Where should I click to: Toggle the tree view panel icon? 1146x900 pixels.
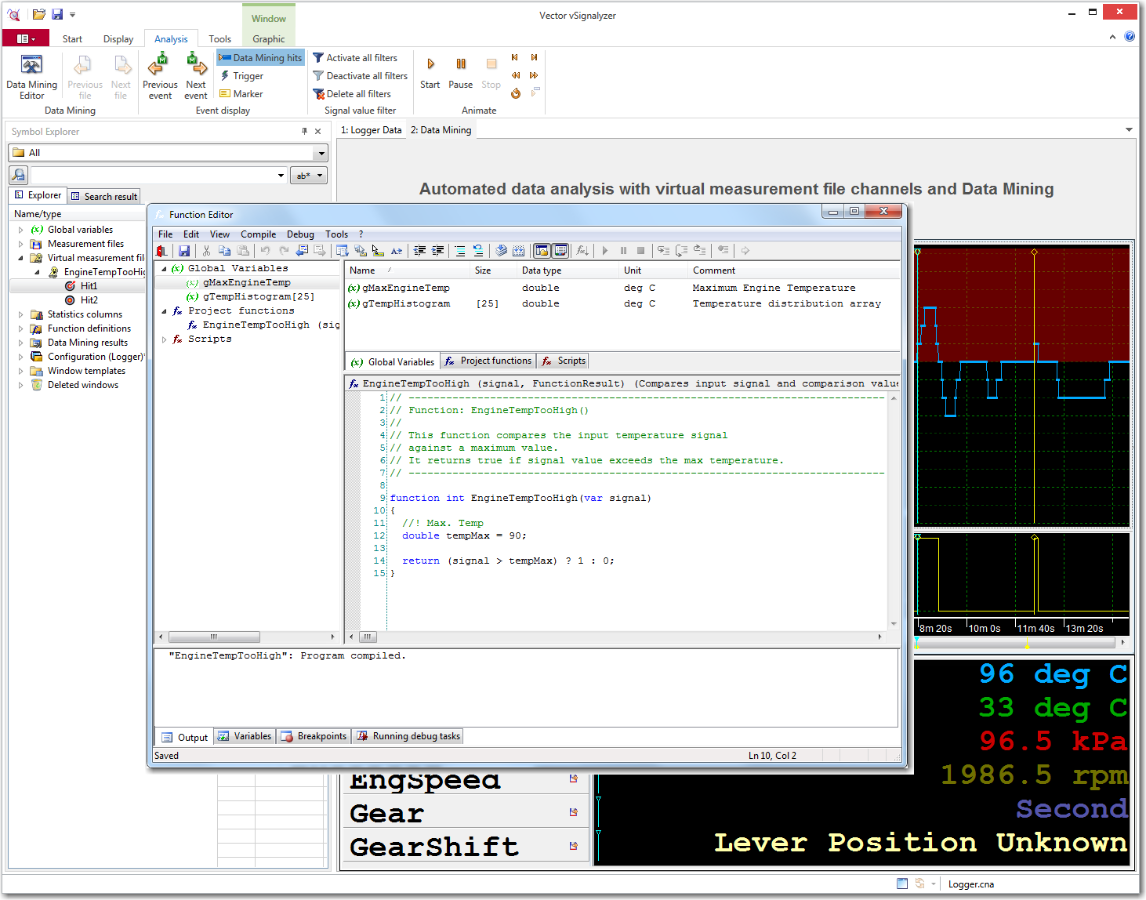[x=542, y=251]
